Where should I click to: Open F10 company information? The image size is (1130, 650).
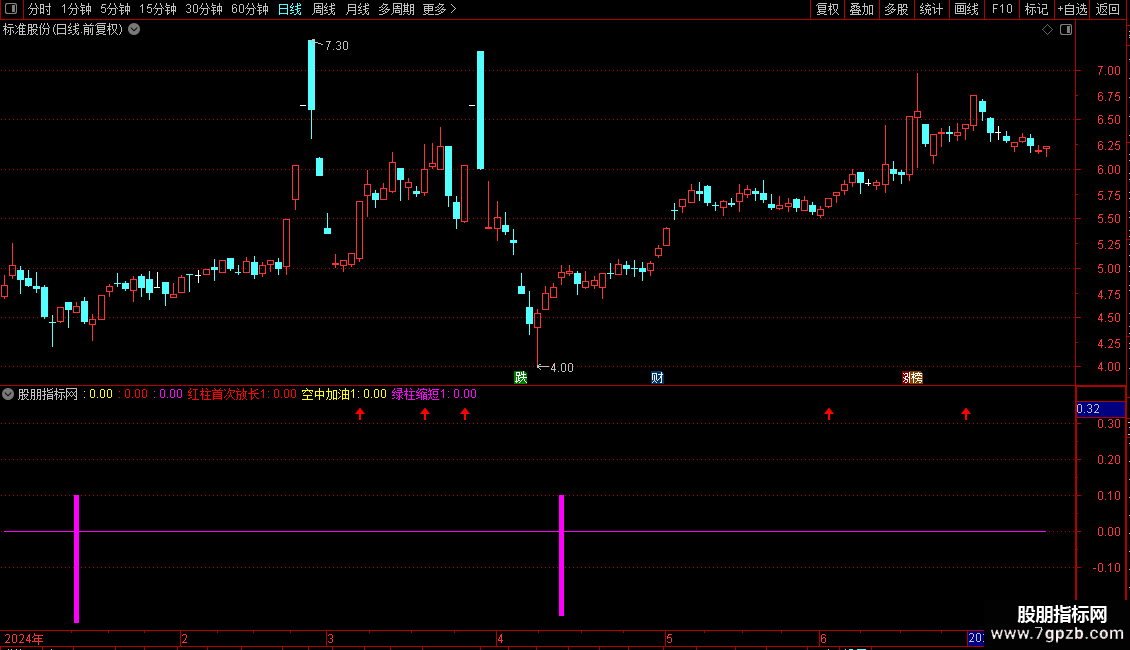coord(1002,9)
